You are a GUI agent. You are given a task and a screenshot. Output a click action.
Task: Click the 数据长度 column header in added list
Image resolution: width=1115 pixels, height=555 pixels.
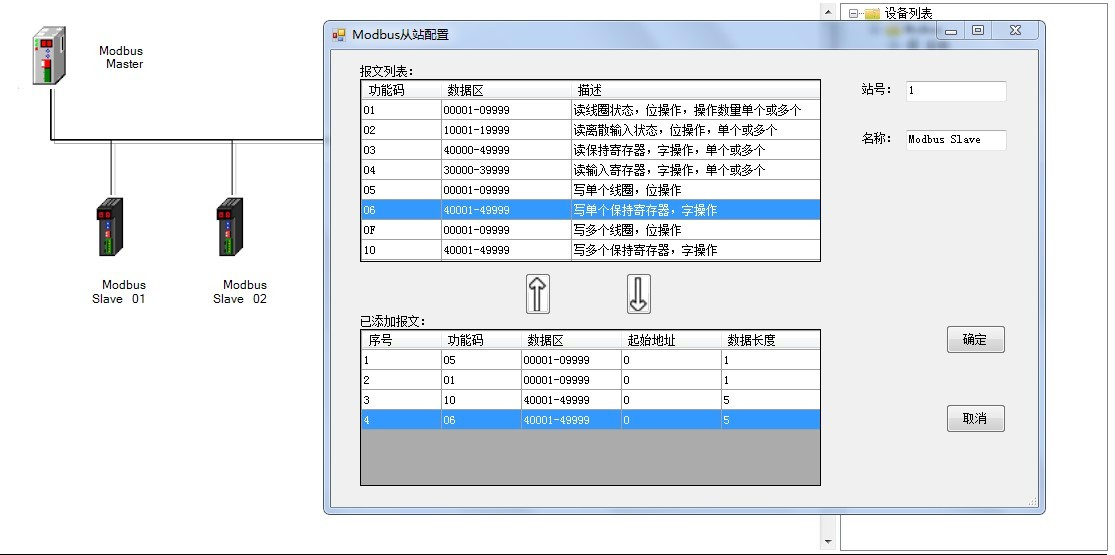tap(769, 340)
